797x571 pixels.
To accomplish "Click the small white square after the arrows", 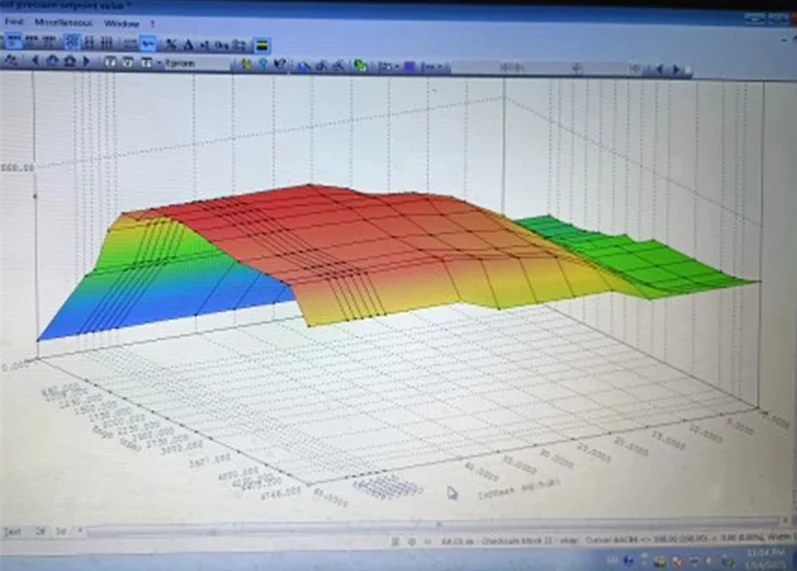I will 688,70.
